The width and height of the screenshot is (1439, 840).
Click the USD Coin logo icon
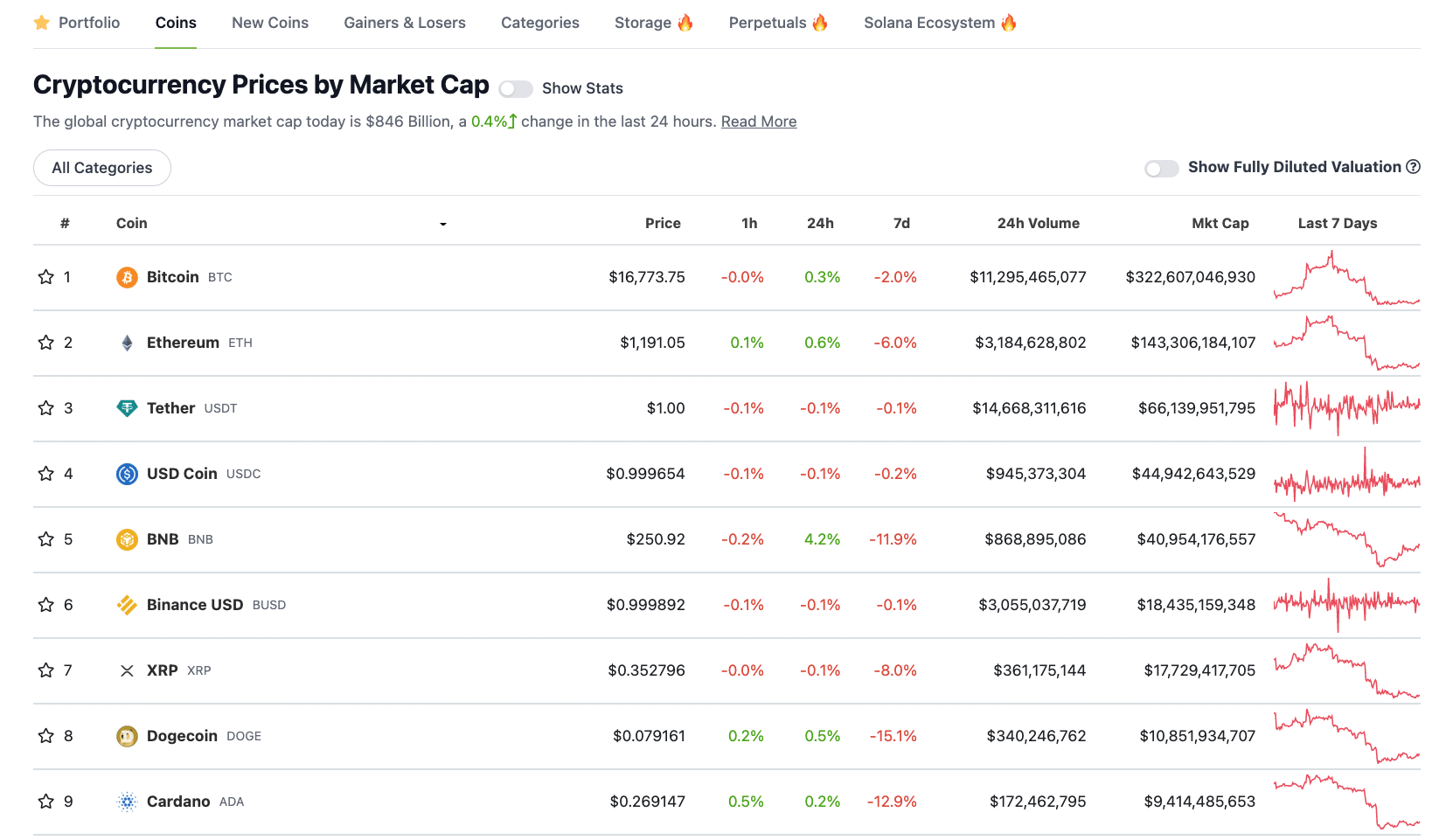tap(127, 473)
